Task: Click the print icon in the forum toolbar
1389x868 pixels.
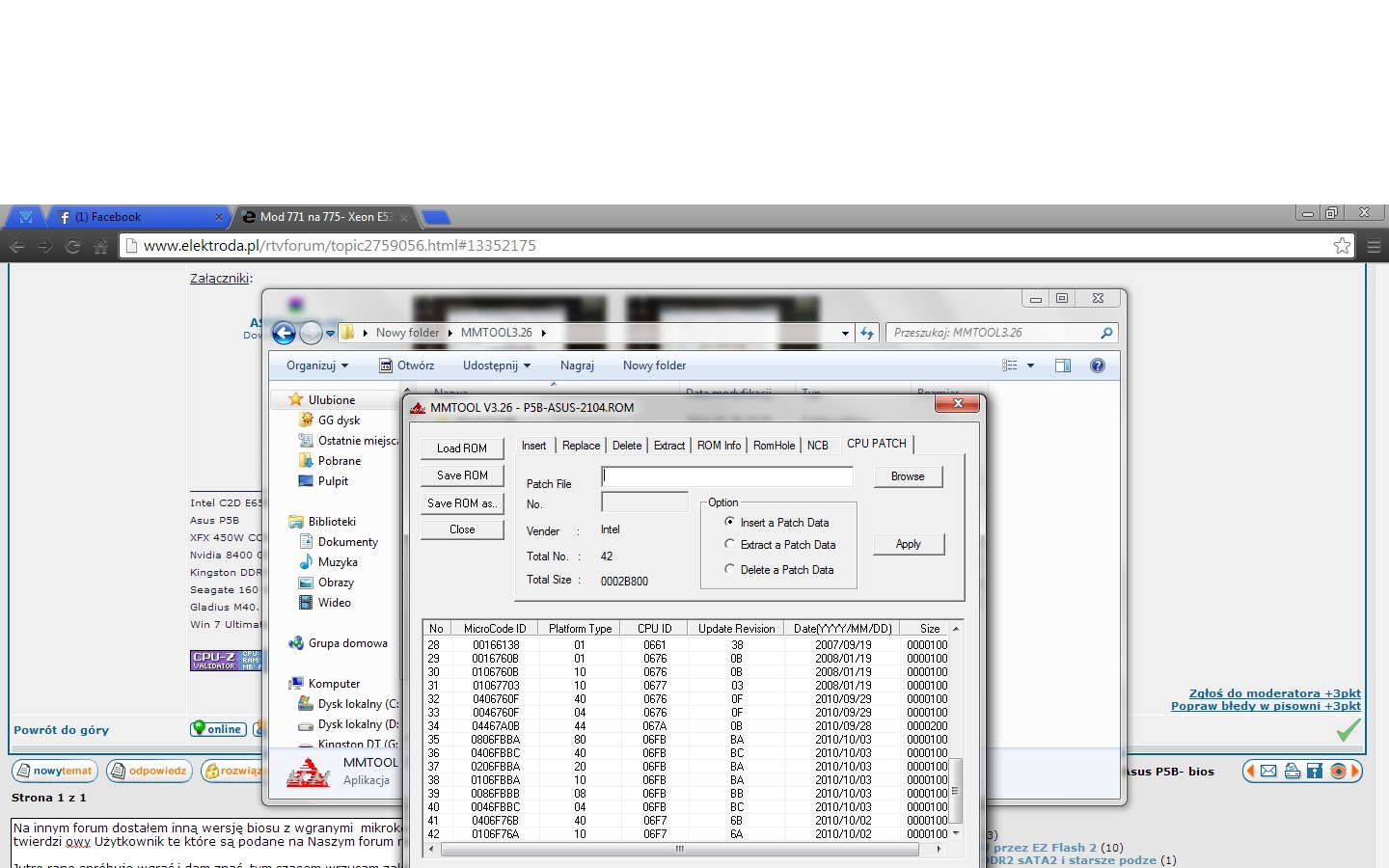Action: [1292, 772]
